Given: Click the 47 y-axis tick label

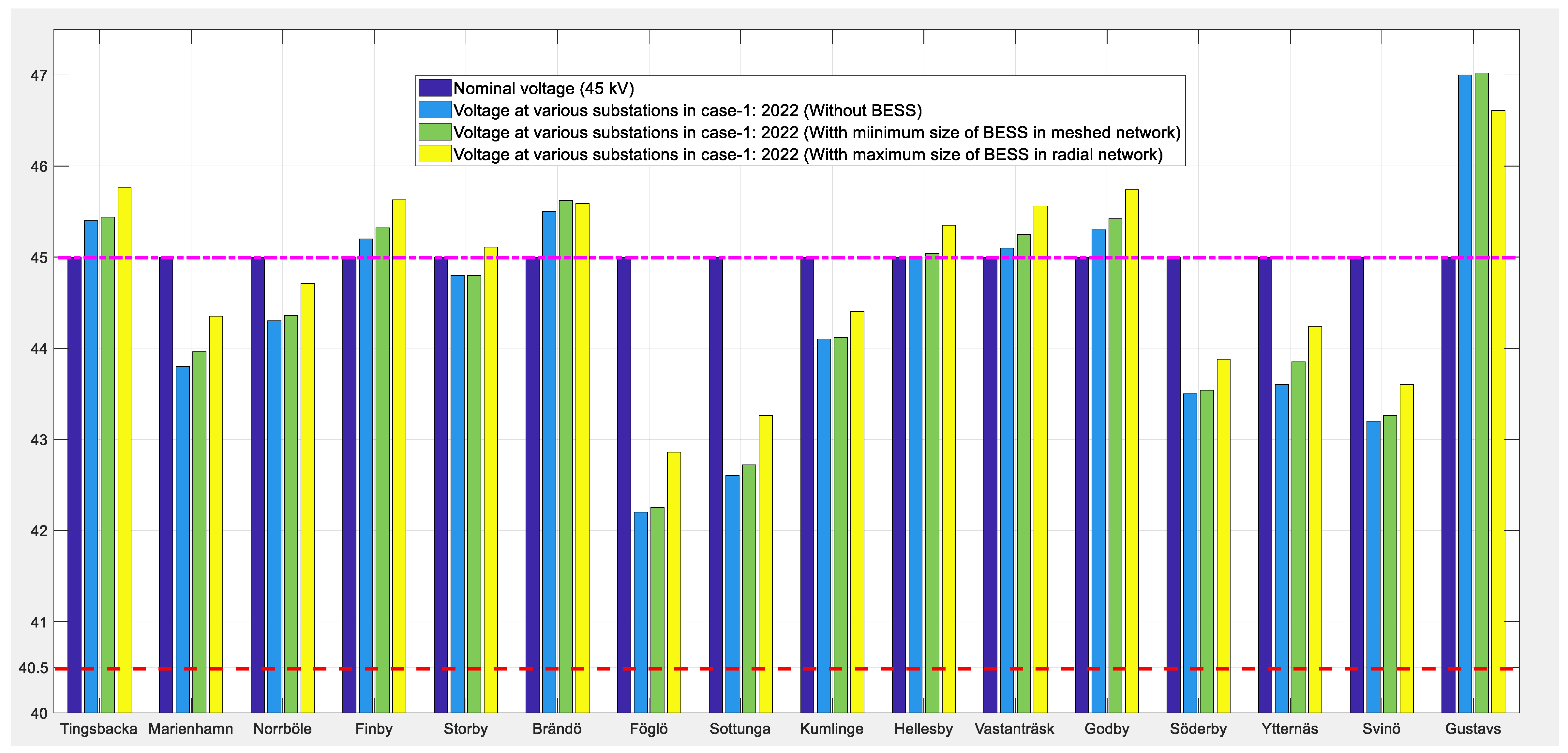Looking at the screenshot, I should tap(39, 76).
